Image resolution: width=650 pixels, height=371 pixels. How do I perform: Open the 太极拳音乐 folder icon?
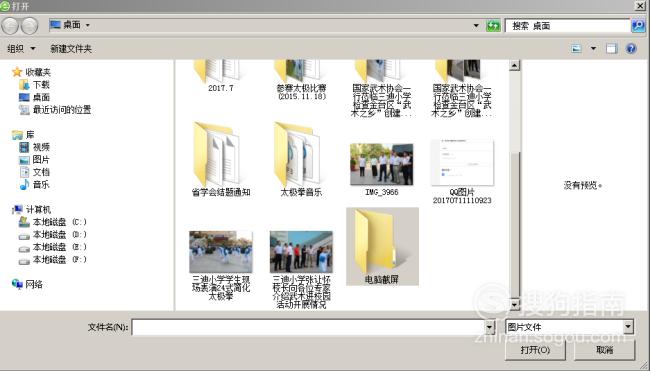(297, 154)
